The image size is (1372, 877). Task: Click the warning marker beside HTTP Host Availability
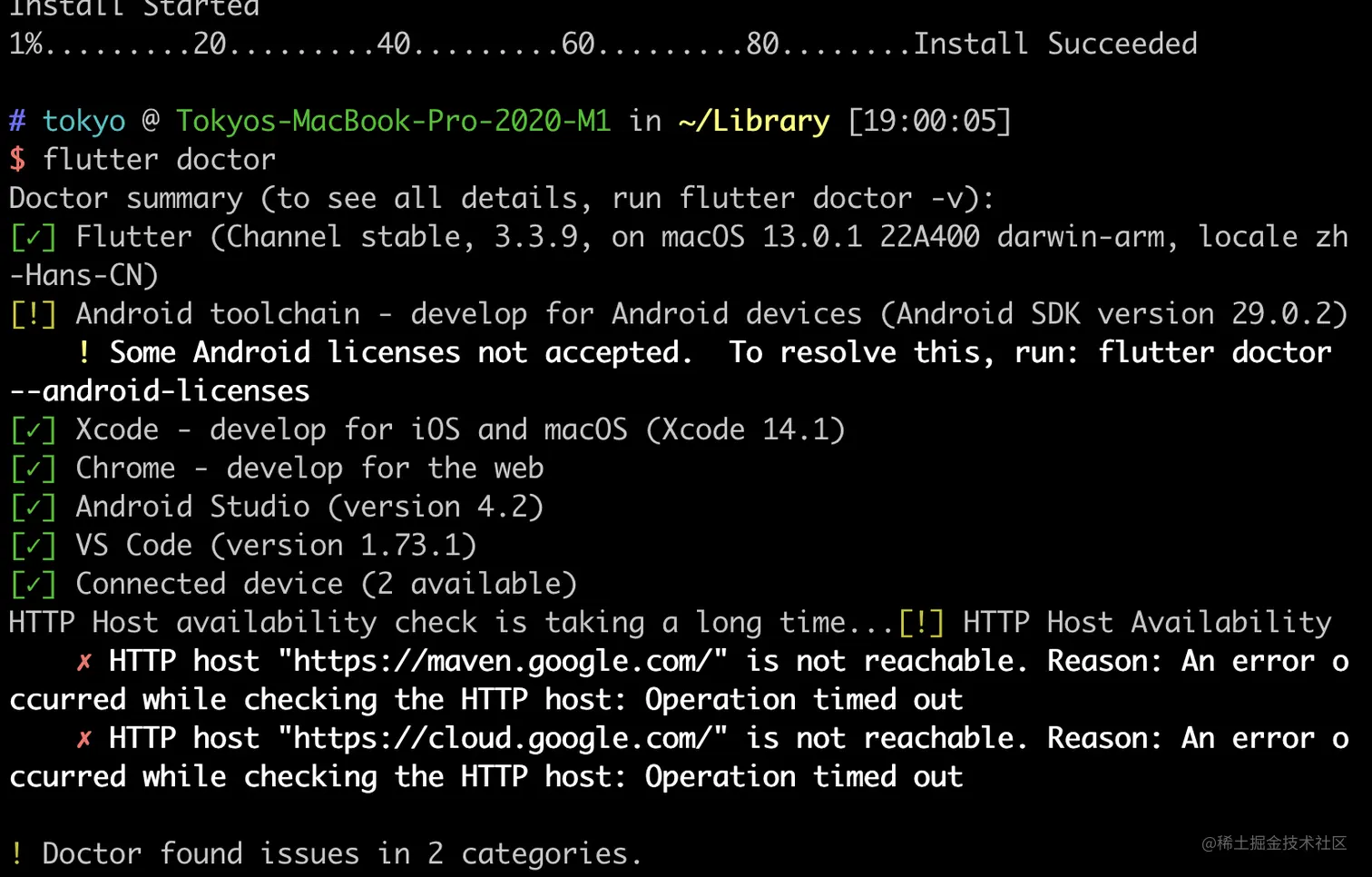click(921, 623)
